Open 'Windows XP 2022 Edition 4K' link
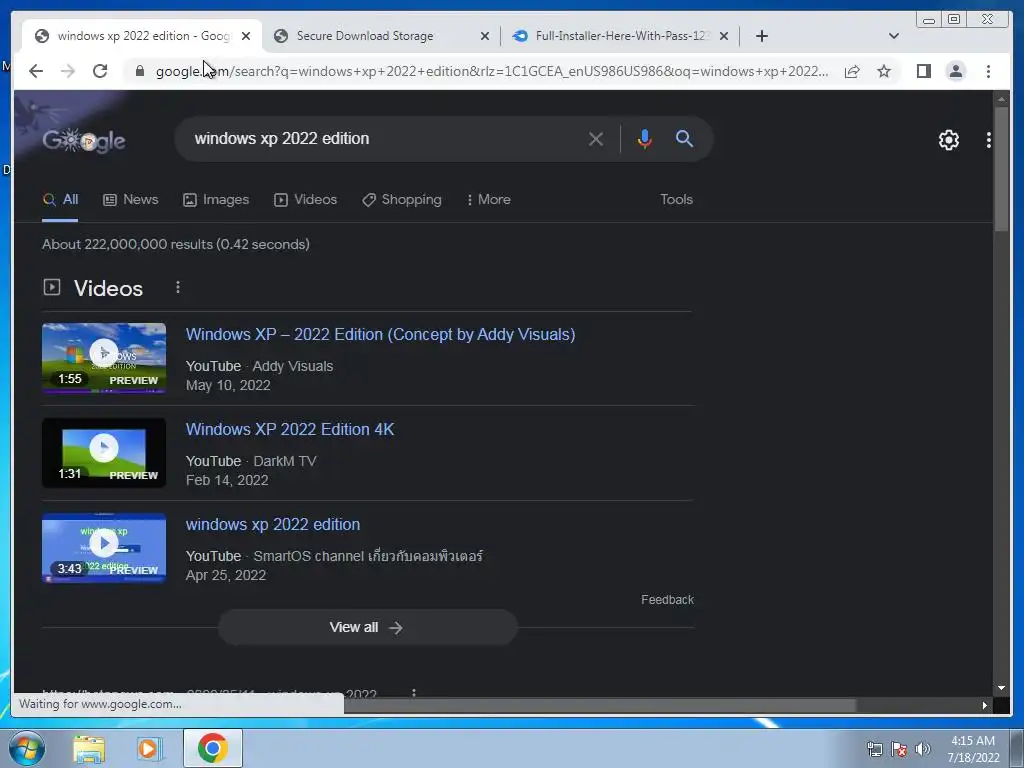1024x768 pixels. click(x=290, y=429)
